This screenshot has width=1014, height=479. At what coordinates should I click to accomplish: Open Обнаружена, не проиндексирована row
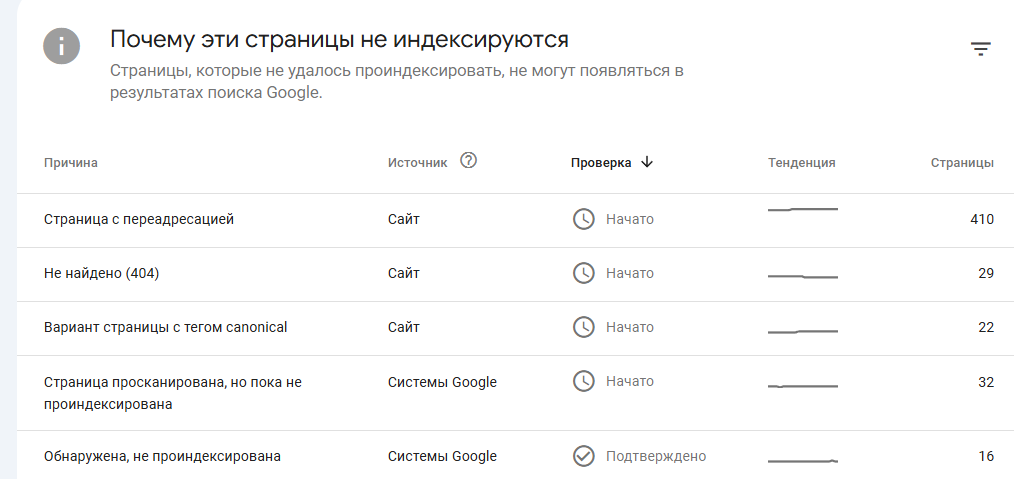pos(162,456)
